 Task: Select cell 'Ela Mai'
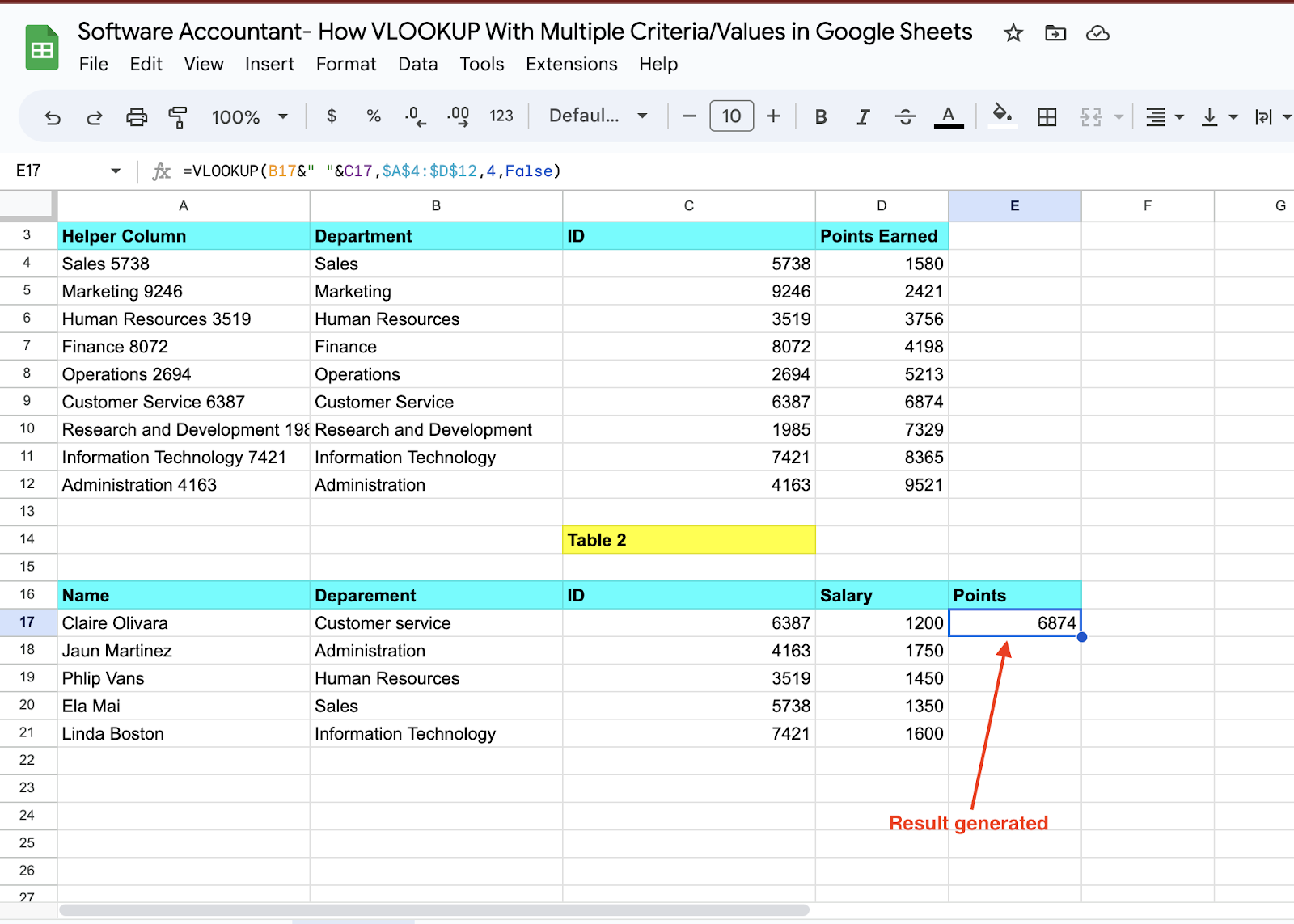point(184,707)
